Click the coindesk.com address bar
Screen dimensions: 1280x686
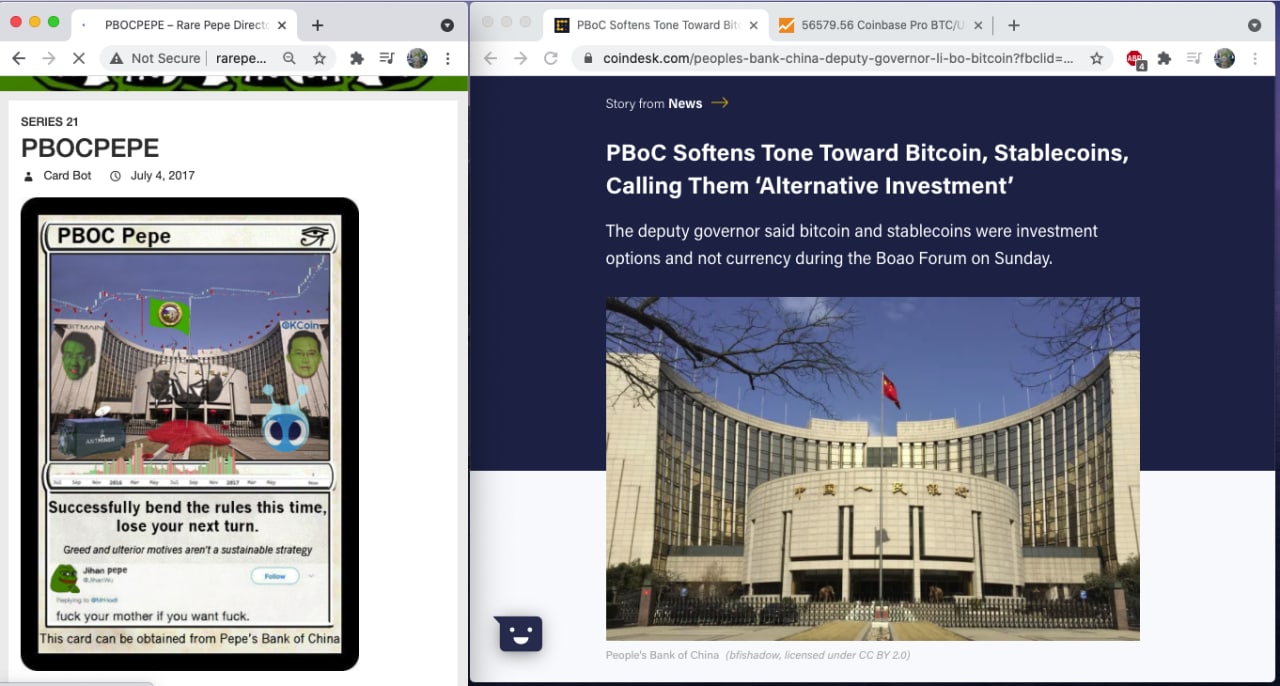[838, 58]
